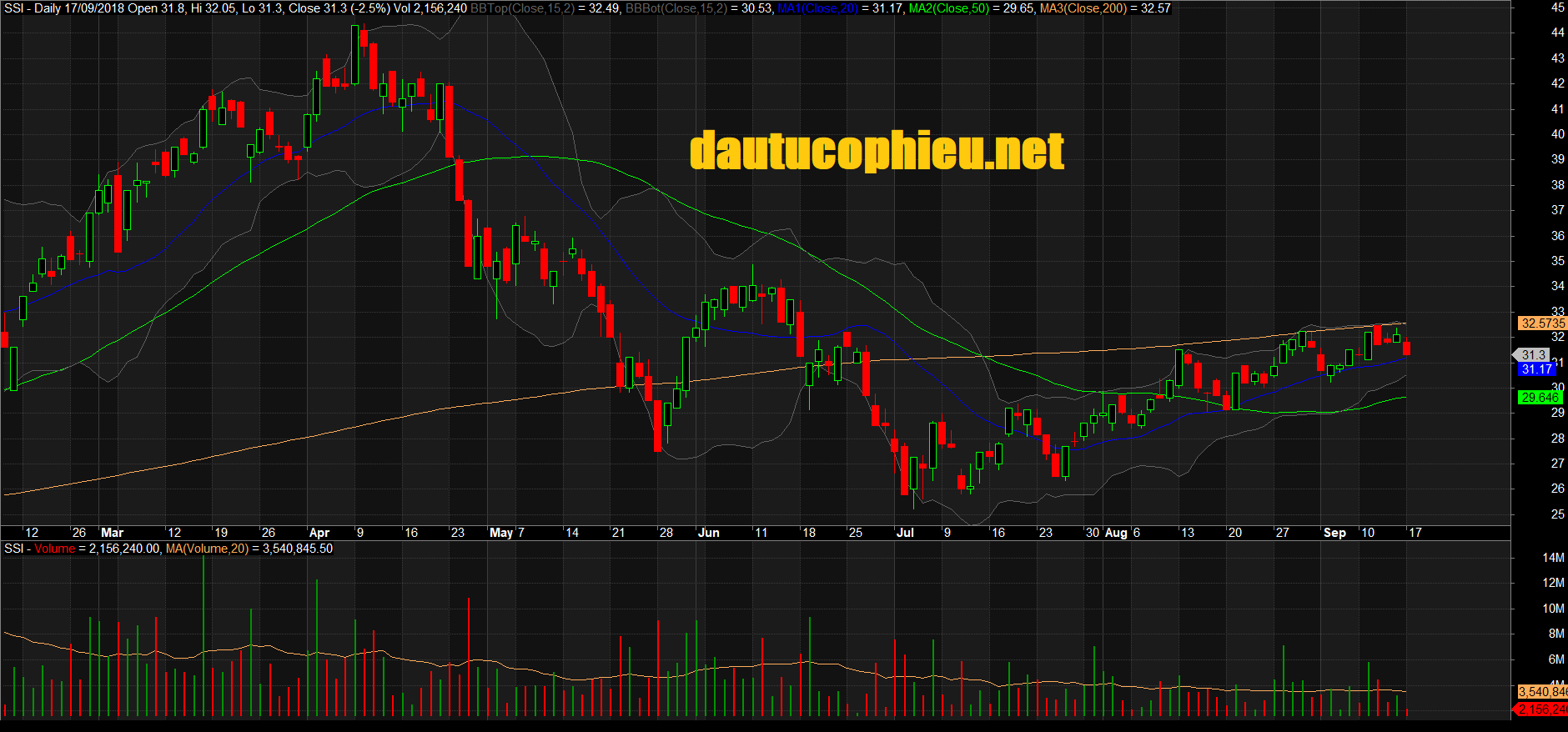Click the green 29.646 price tag
Image resolution: width=1568 pixels, height=732 pixels.
[x=1540, y=398]
